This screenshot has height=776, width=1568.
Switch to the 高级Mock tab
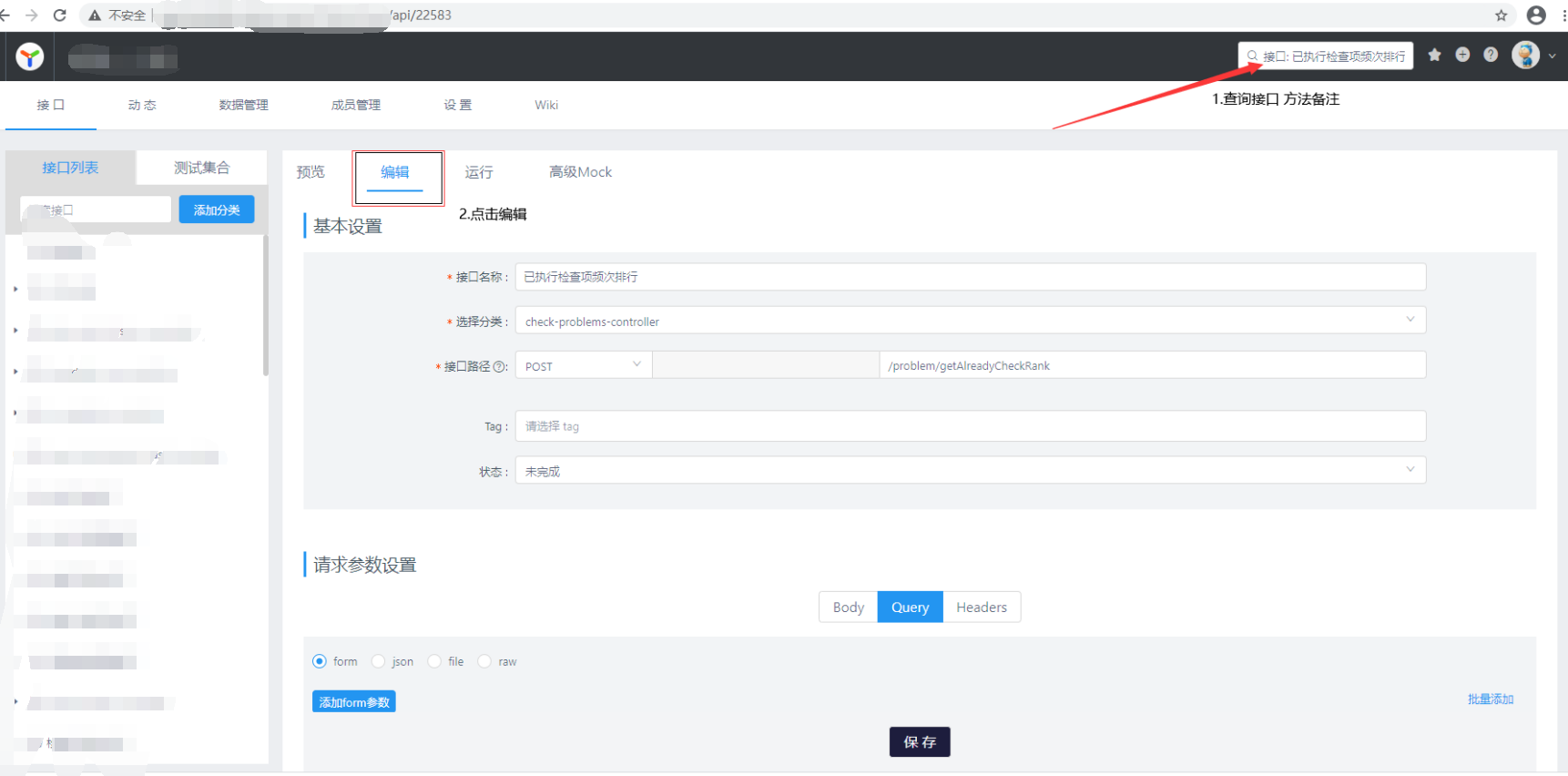pos(580,172)
